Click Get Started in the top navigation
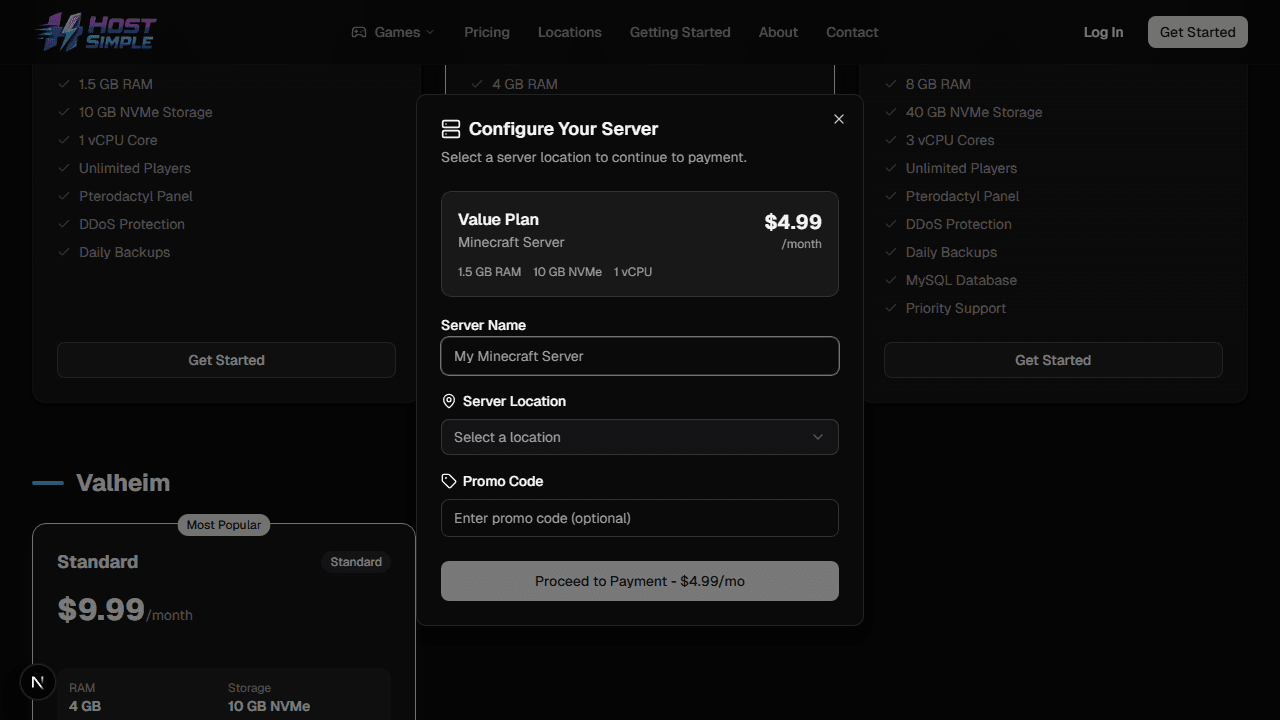Viewport: 1280px width, 720px height. click(x=1197, y=32)
